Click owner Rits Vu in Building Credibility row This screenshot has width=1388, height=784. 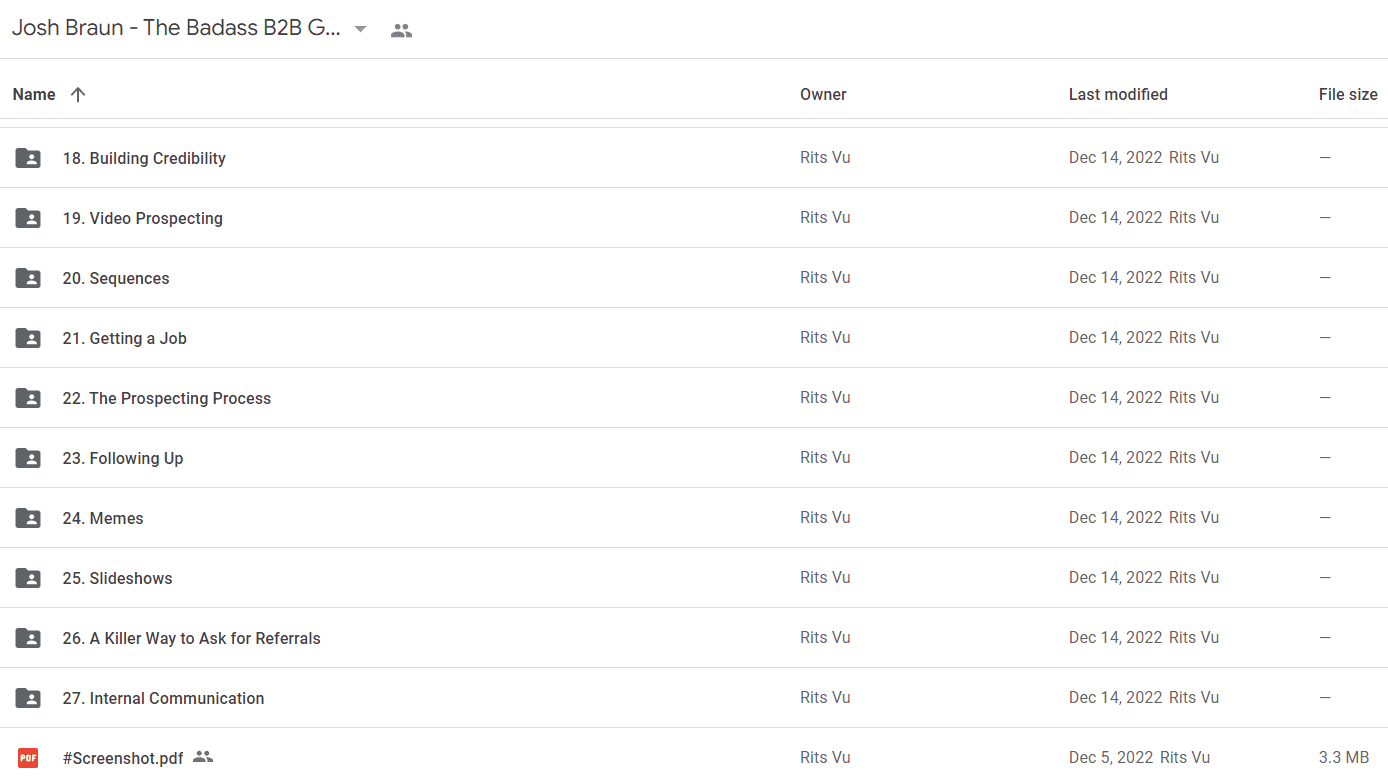[825, 157]
